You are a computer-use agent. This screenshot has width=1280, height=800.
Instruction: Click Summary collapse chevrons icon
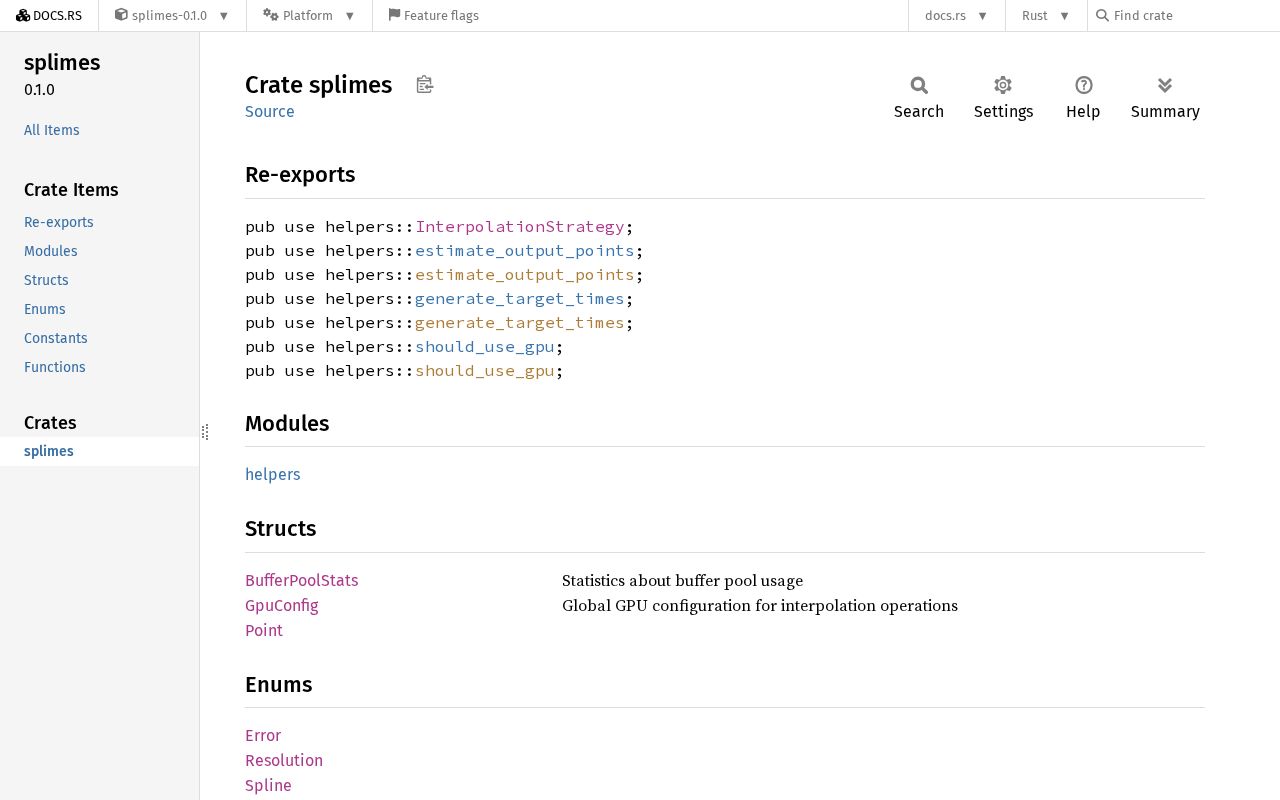click(x=1165, y=85)
